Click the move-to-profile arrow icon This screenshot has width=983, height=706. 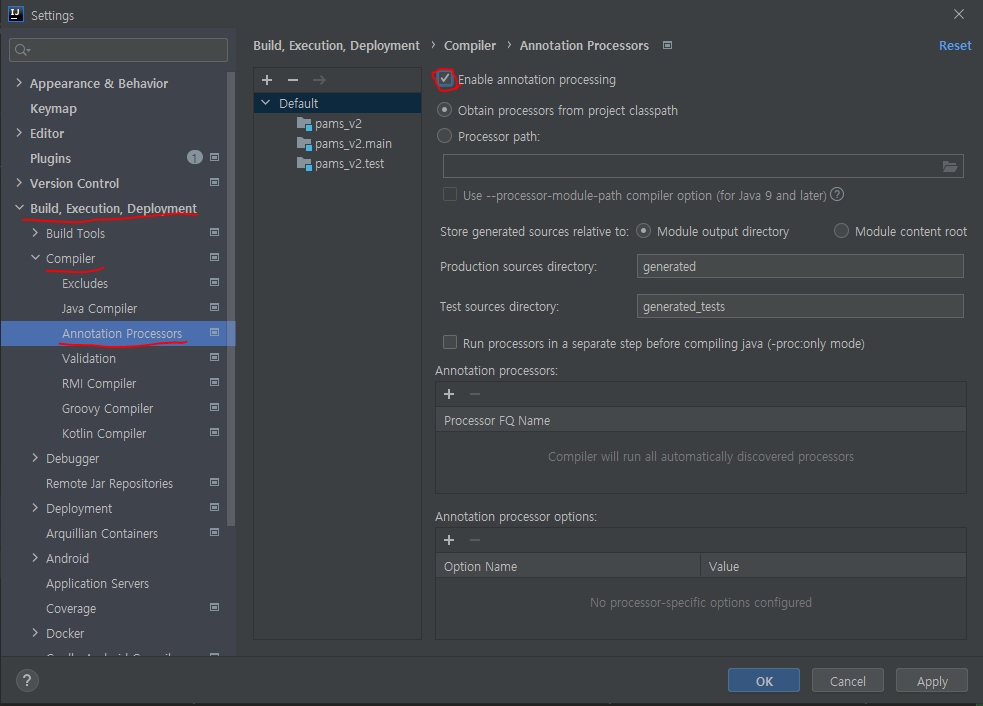click(x=319, y=80)
